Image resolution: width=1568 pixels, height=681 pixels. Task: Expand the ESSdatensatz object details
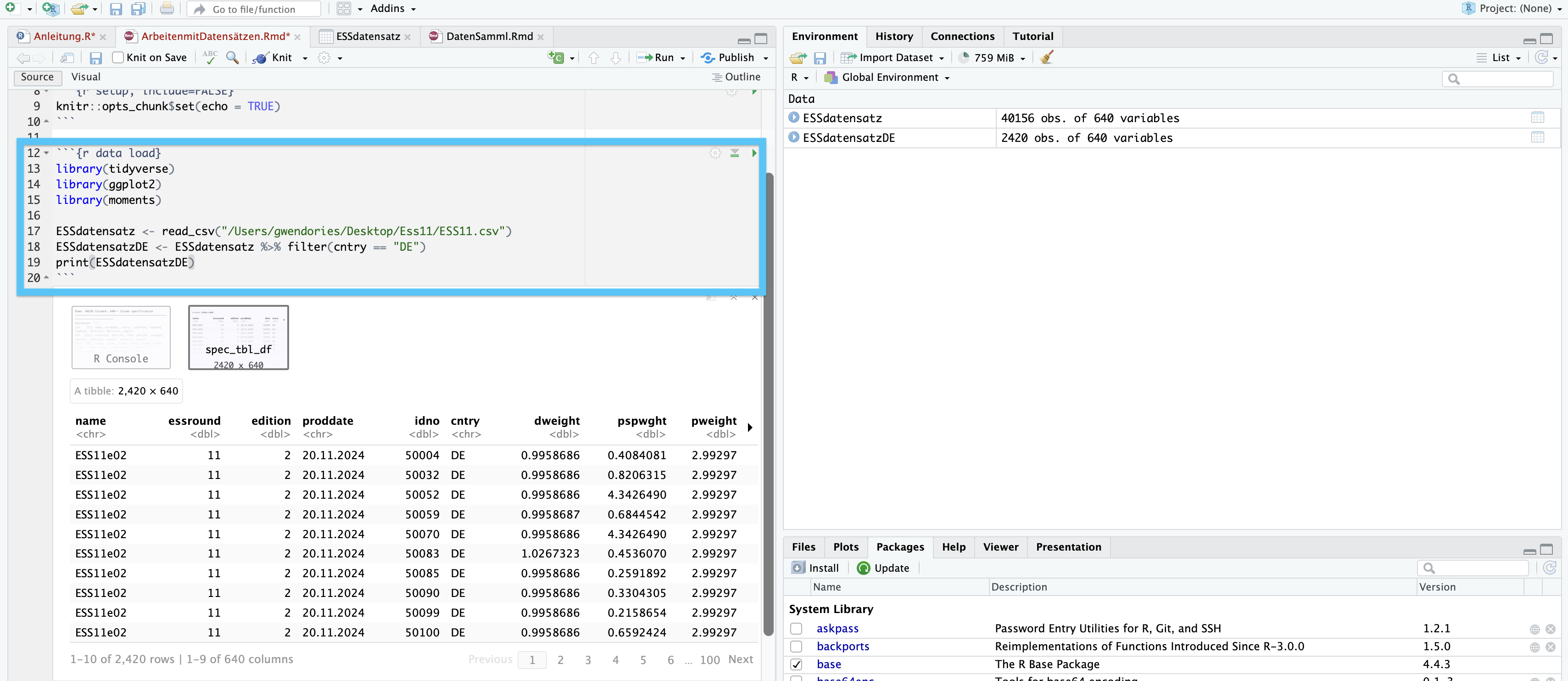click(x=794, y=118)
